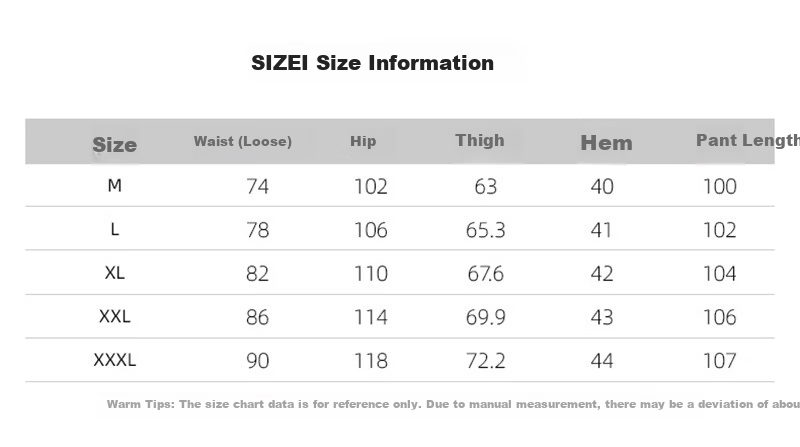This screenshot has height=447, width=800.
Task: Select waist value 74 for size M
Action: (257, 187)
